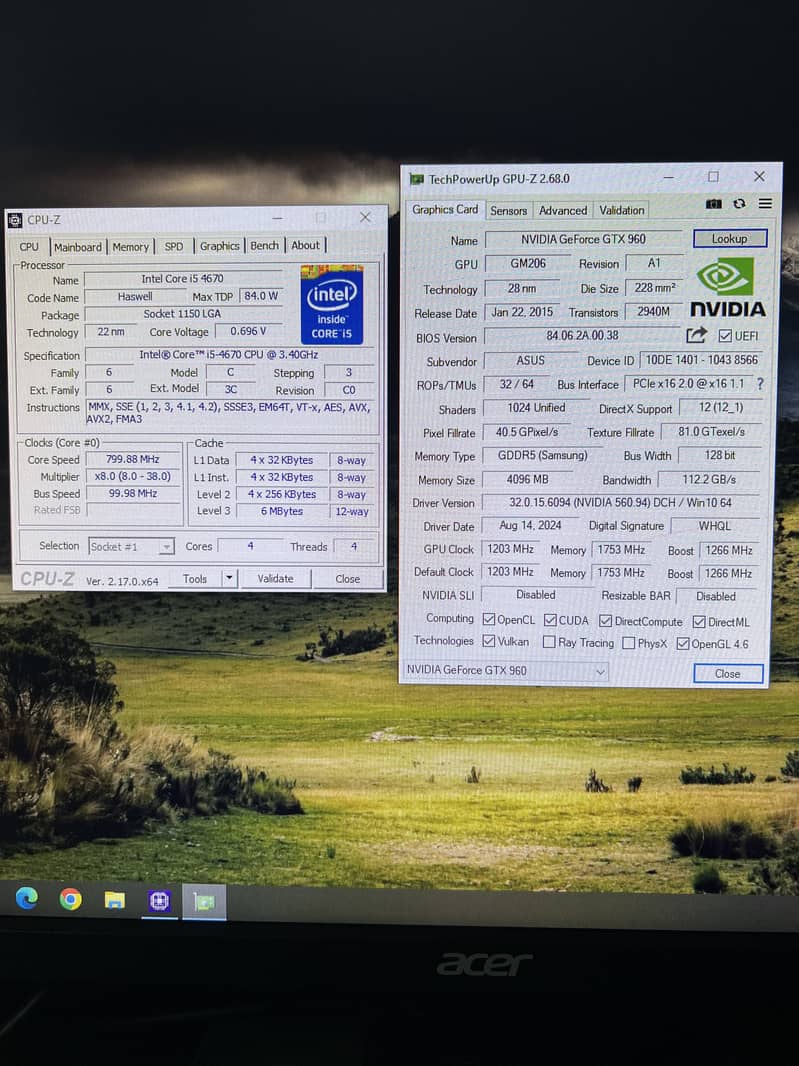Image resolution: width=799 pixels, height=1066 pixels.
Task: Open the About tab in CPU-Z
Action: pyautogui.click(x=305, y=245)
